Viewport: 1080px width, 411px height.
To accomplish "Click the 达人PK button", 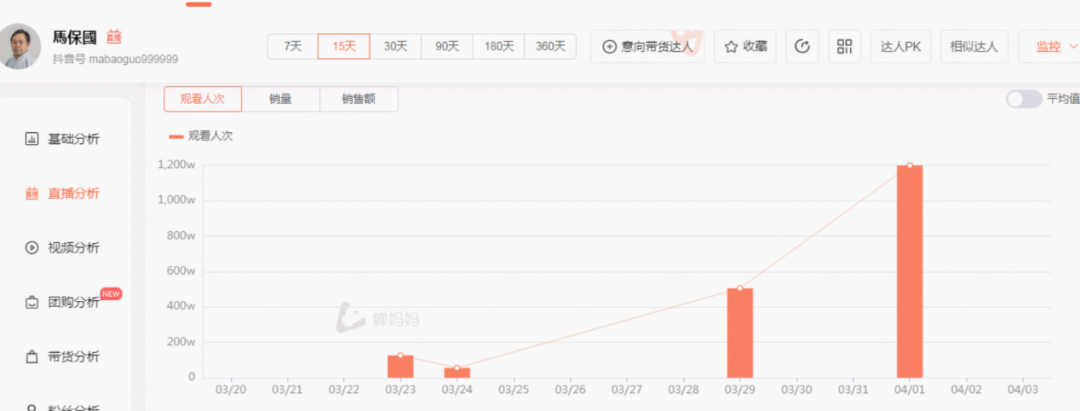I will pyautogui.click(x=900, y=46).
